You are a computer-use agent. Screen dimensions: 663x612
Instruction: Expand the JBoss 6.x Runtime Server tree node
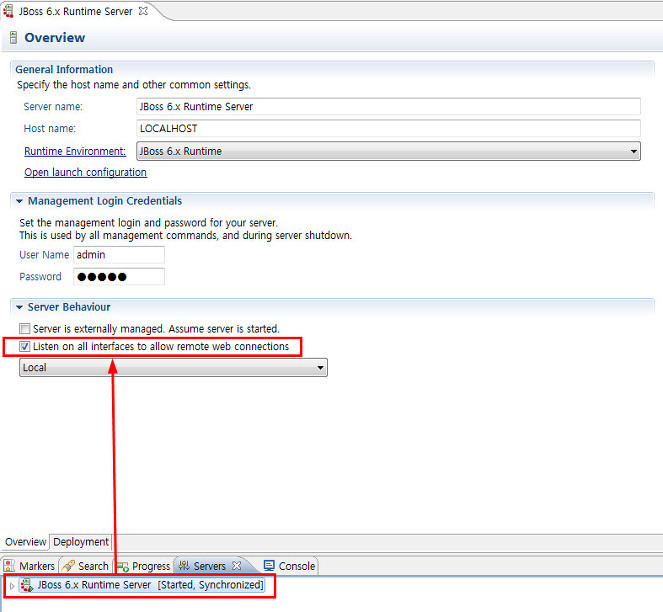tap(12, 586)
